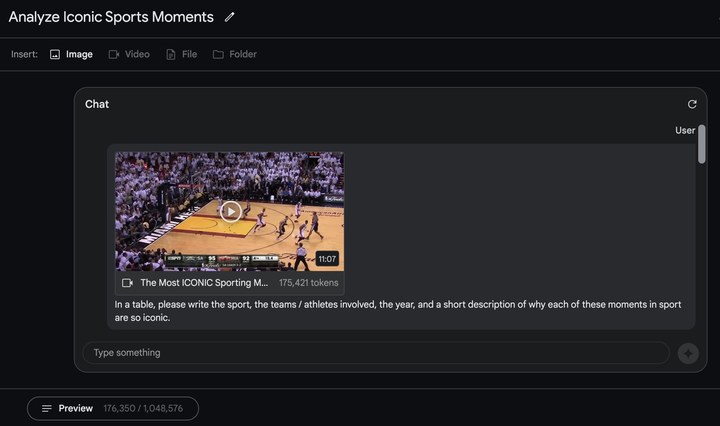Send the message with the sparkle button

click(688, 353)
